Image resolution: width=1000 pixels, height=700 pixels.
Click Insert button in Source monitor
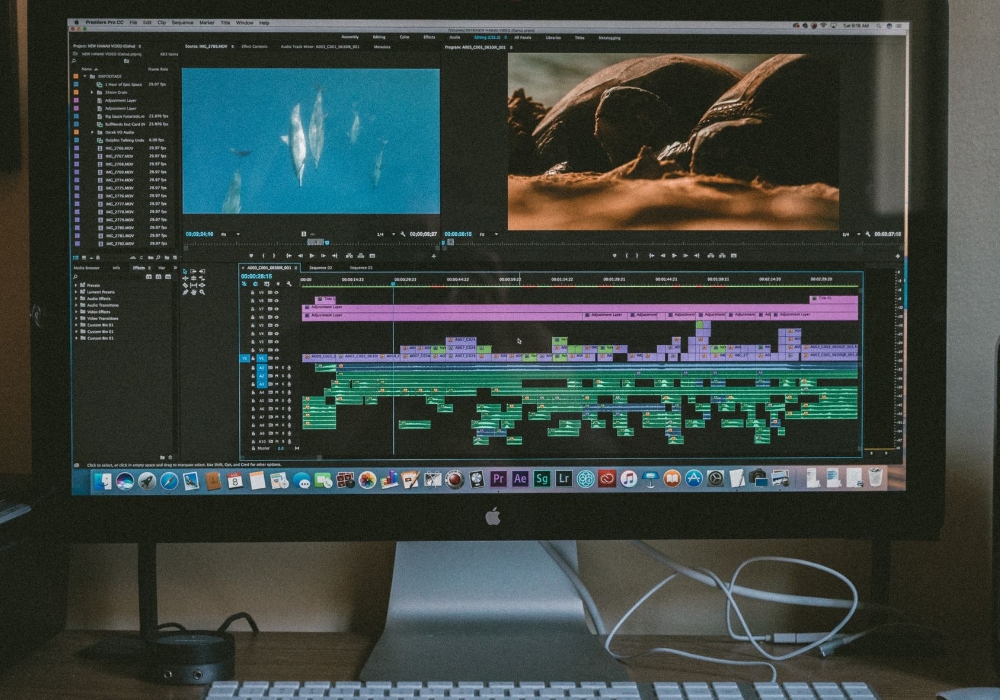[x=349, y=256]
